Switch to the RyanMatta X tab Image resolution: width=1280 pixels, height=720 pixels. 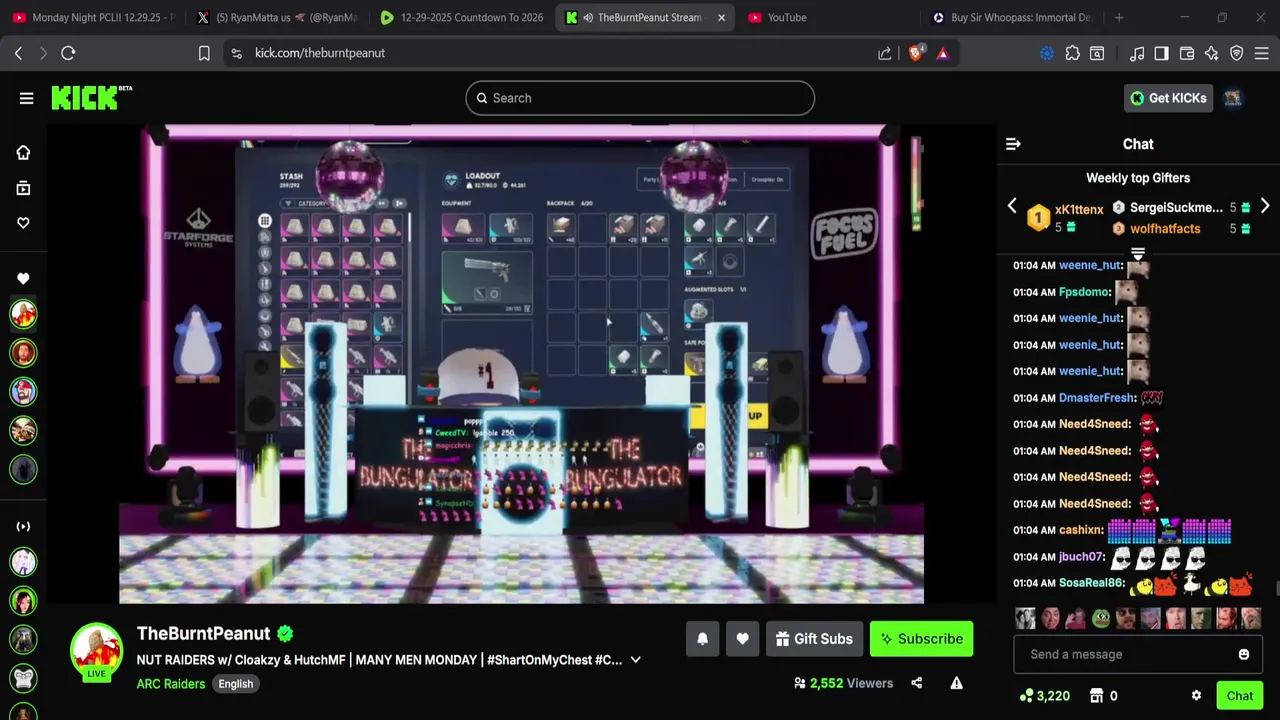(x=277, y=17)
